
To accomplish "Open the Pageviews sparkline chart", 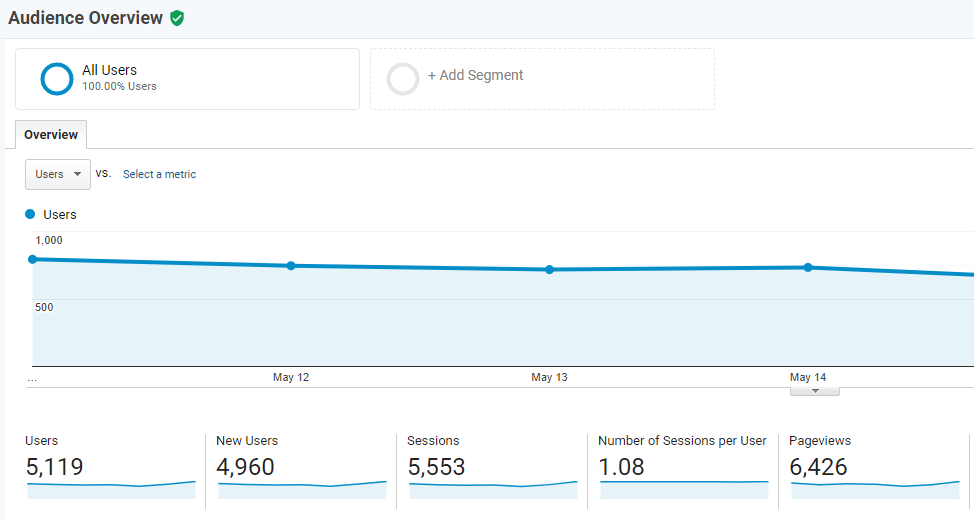I will click(875, 490).
